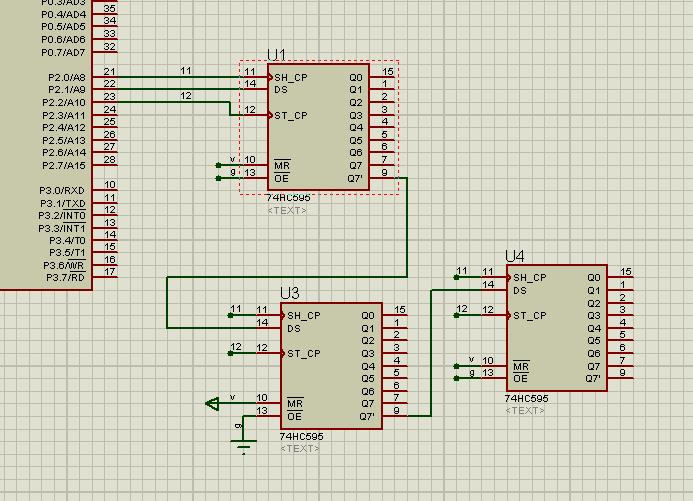Click the Q0 pin 15 stub on U1

[382, 77]
